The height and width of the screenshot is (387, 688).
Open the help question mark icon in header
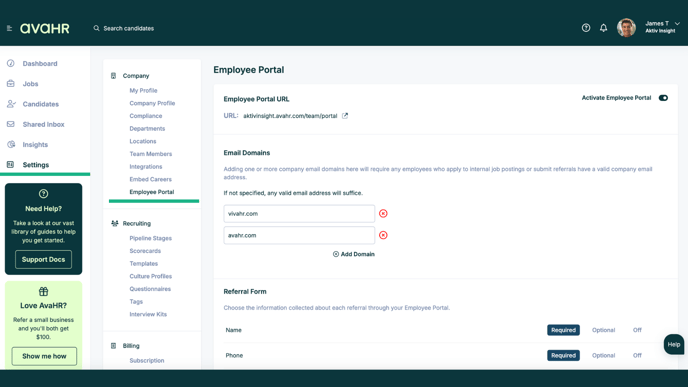586,28
